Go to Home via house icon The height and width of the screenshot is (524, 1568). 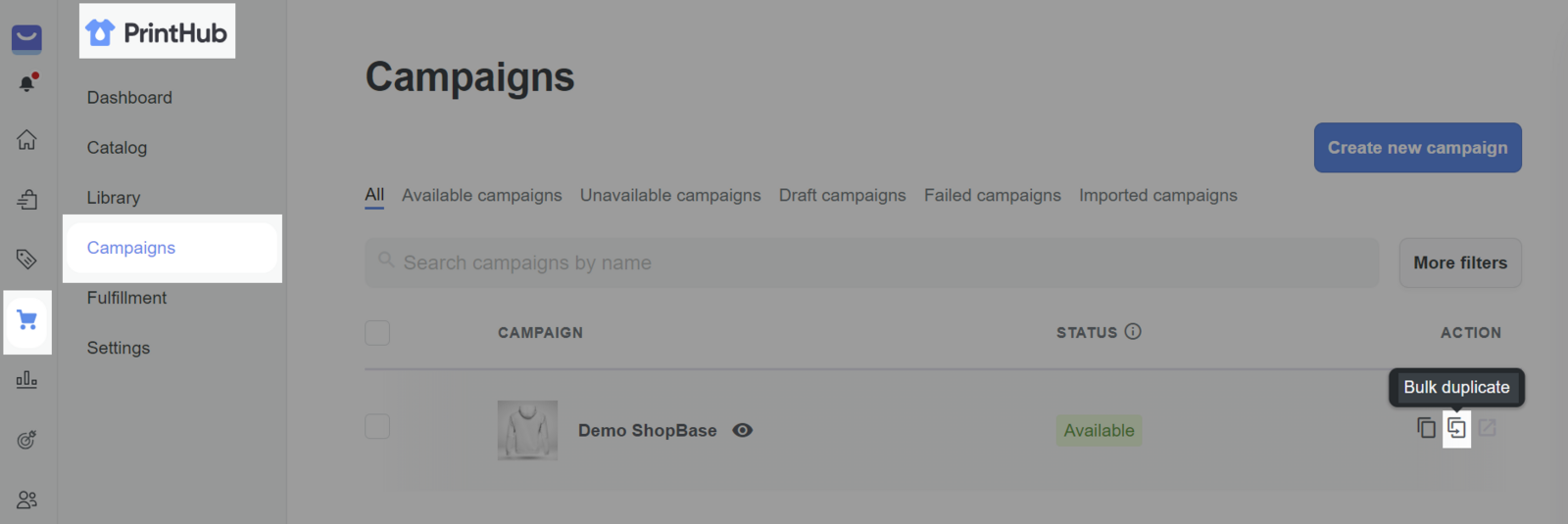point(26,140)
